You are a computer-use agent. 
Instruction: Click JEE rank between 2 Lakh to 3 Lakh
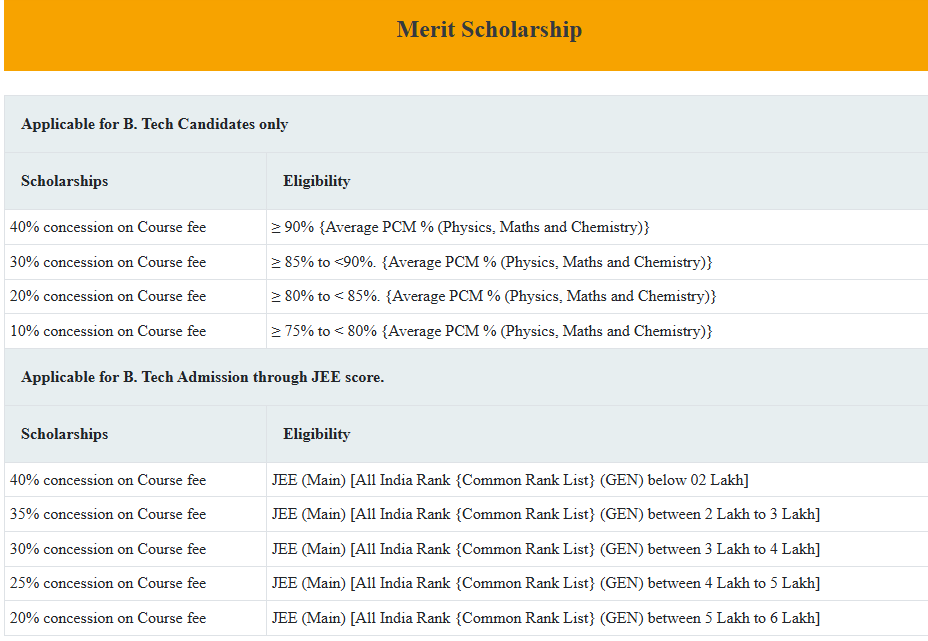[545, 514]
